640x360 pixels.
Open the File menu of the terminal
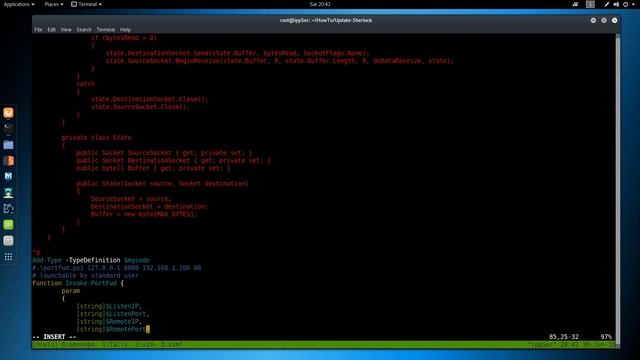tap(38, 29)
